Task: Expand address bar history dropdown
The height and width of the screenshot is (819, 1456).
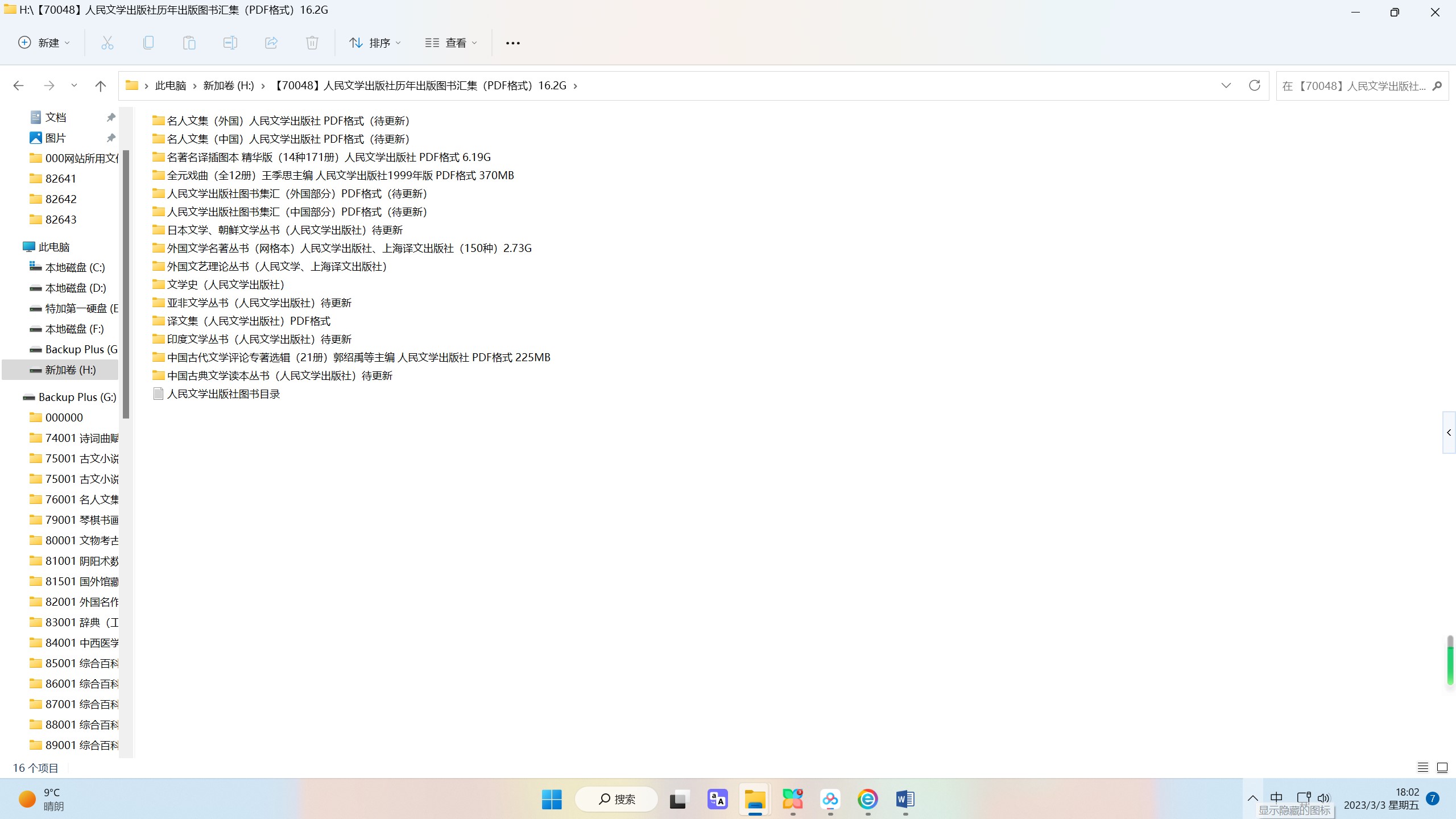Action: click(1226, 86)
